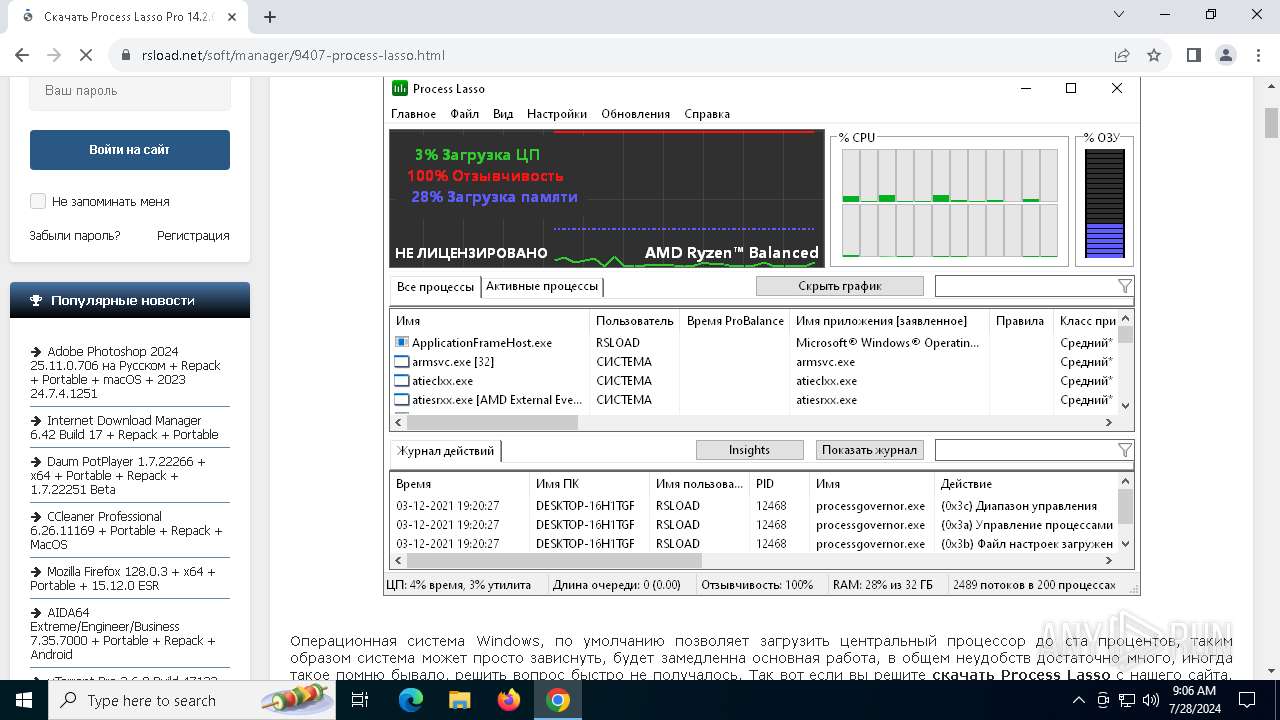The image size is (1280, 720).
Task: Focus the Ваш пароль password field
Action: pyautogui.click(x=130, y=91)
